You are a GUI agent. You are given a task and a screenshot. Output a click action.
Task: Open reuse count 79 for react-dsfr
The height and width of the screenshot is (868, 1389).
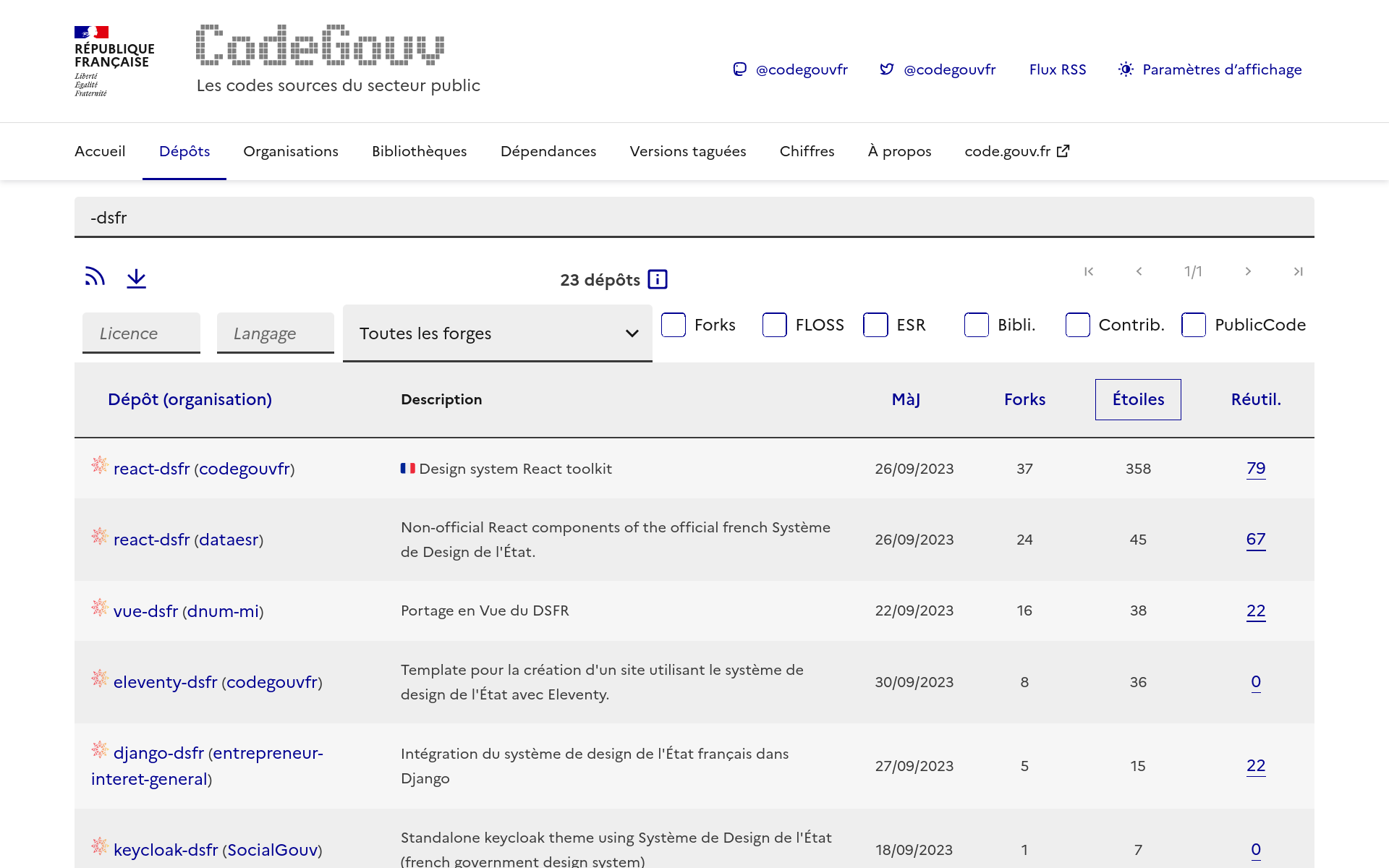1256,468
